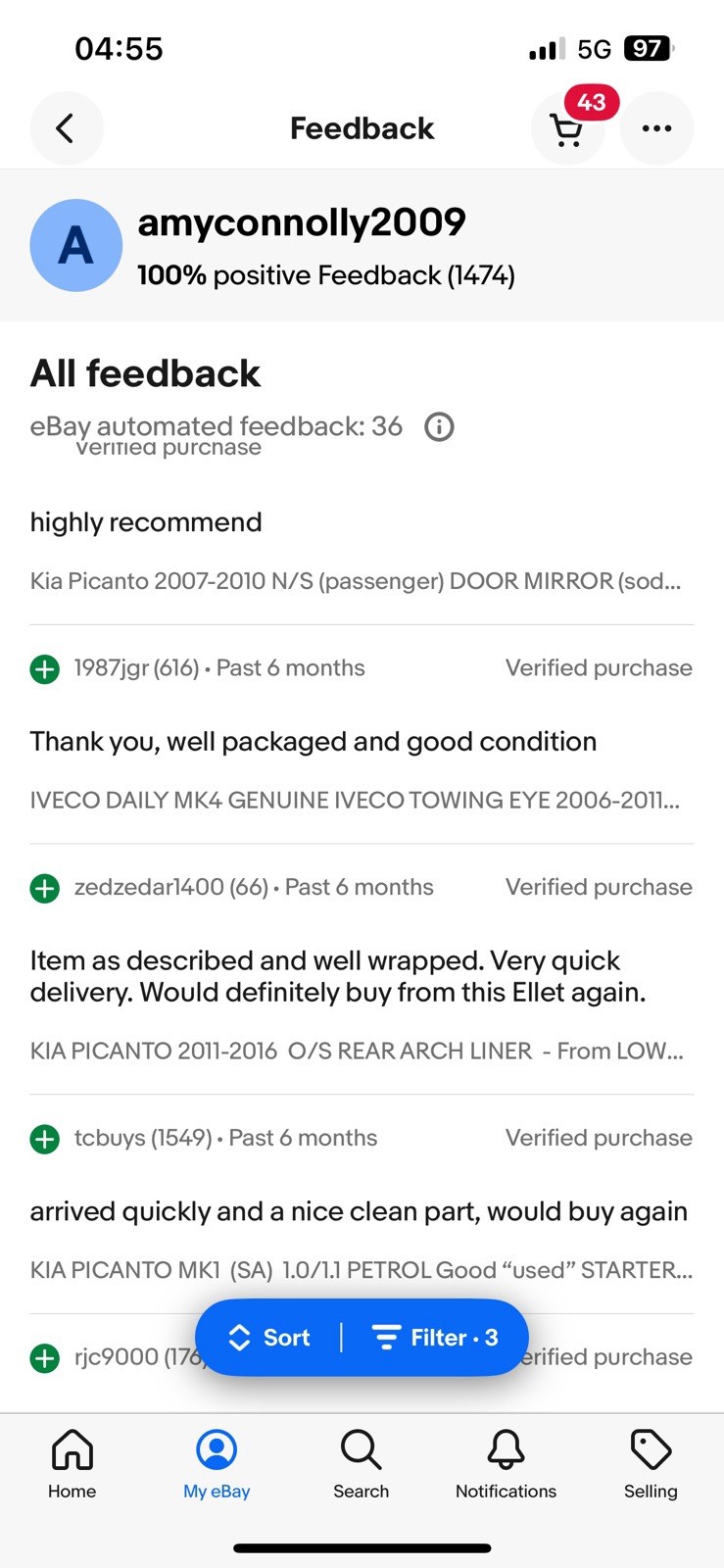The image size is (724, 1568).
Task: Tap the automated feedback info icon
Action: click(439, 427)
